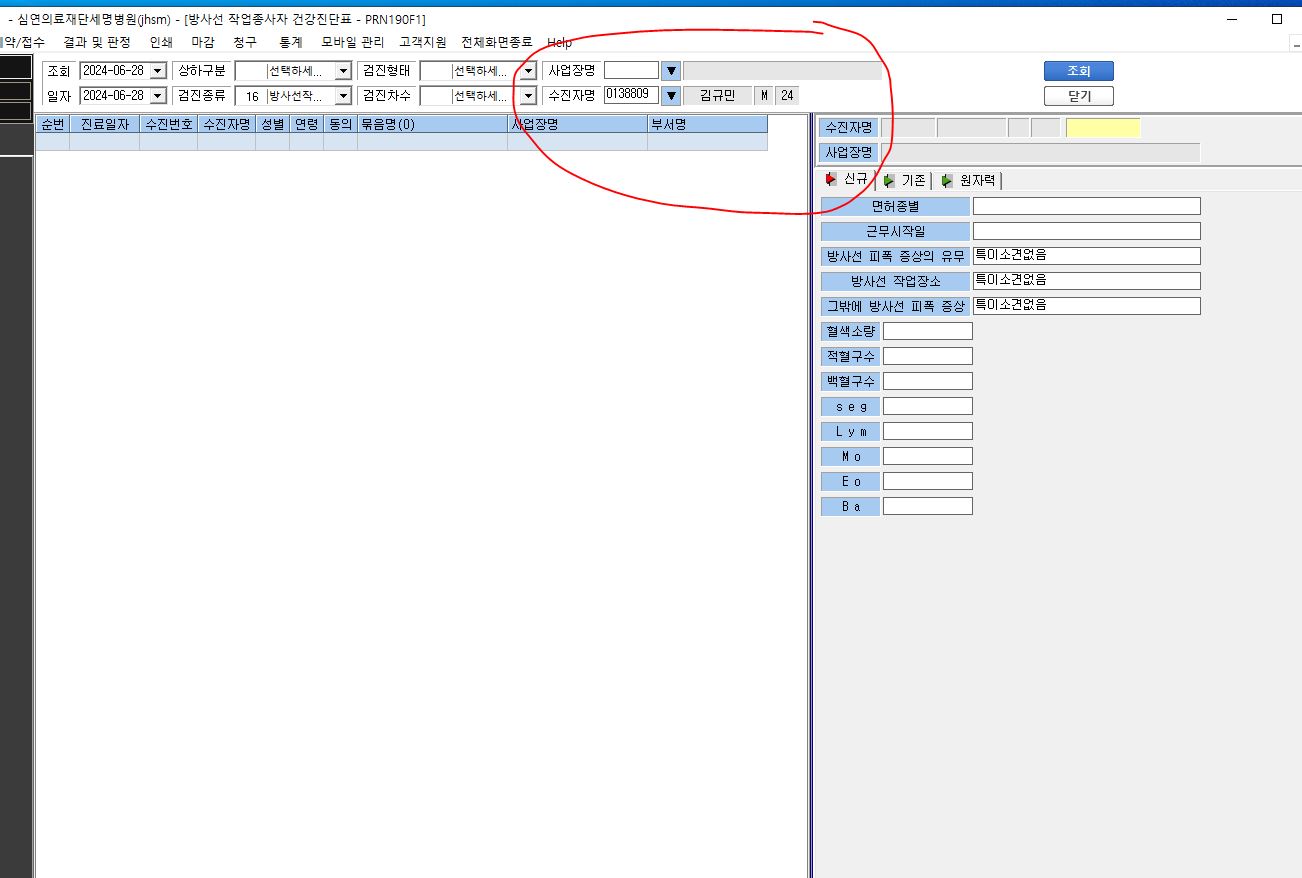
Task: Expand the 검진차수 dropdown
Action: point(528,96)
